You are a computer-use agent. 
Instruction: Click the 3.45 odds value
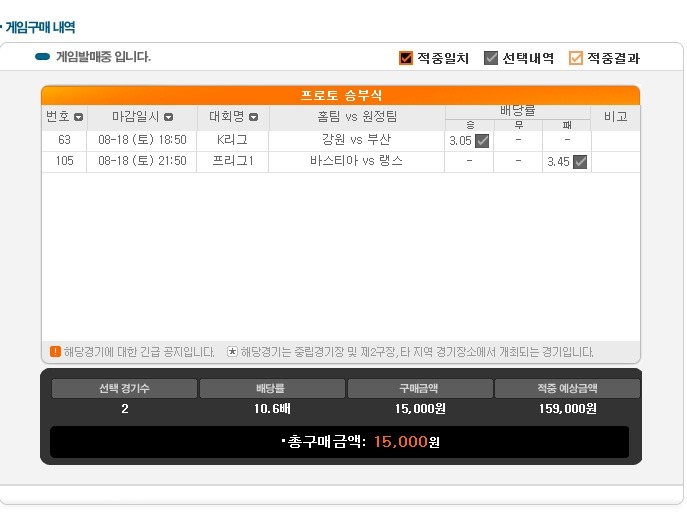click(x=558, y=162)
